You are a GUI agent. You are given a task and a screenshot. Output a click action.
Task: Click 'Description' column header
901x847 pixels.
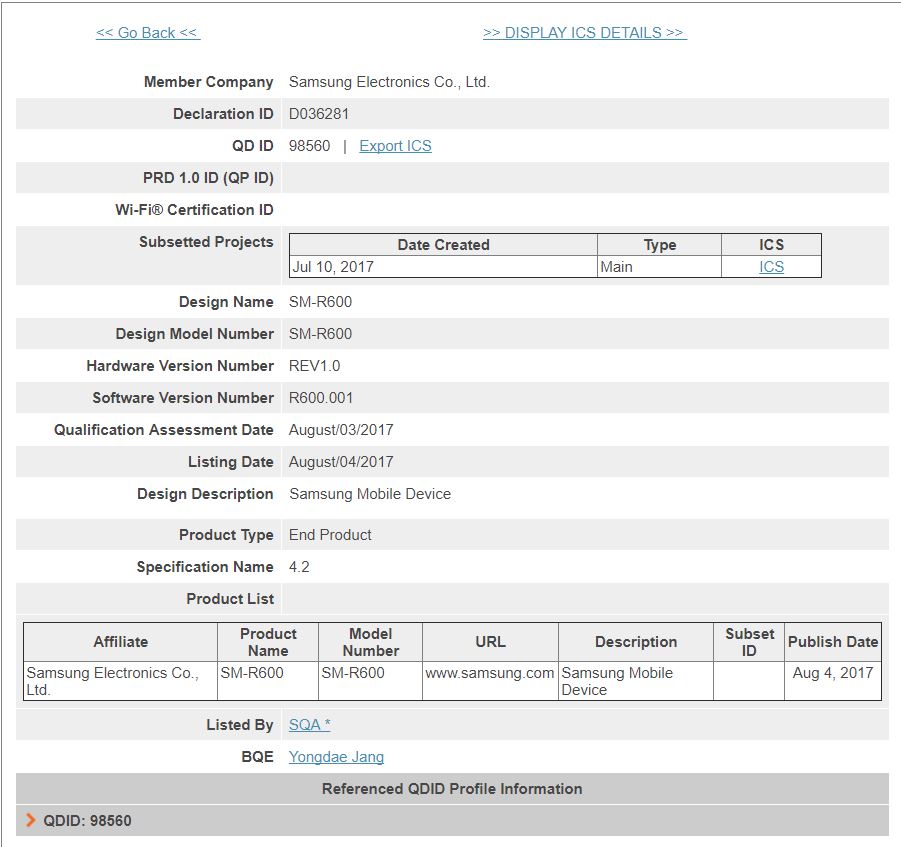(636, 642)
